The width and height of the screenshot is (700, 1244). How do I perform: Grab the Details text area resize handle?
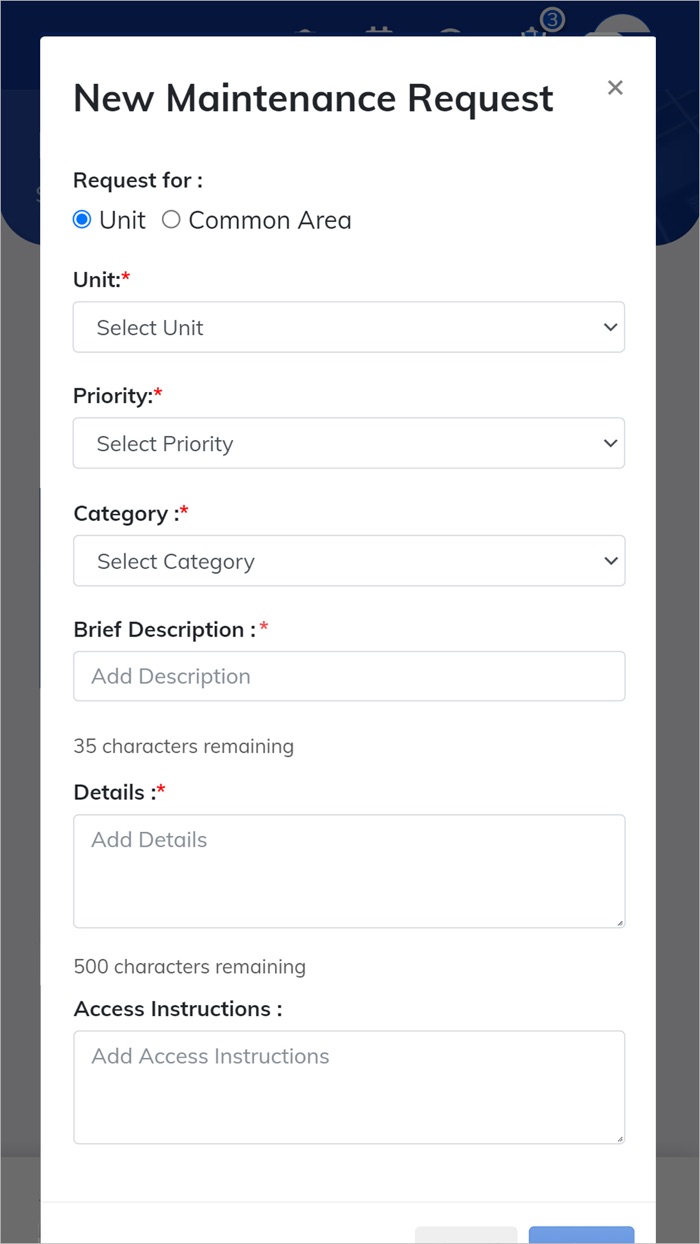pyautogui.click(x=619, y=922)
